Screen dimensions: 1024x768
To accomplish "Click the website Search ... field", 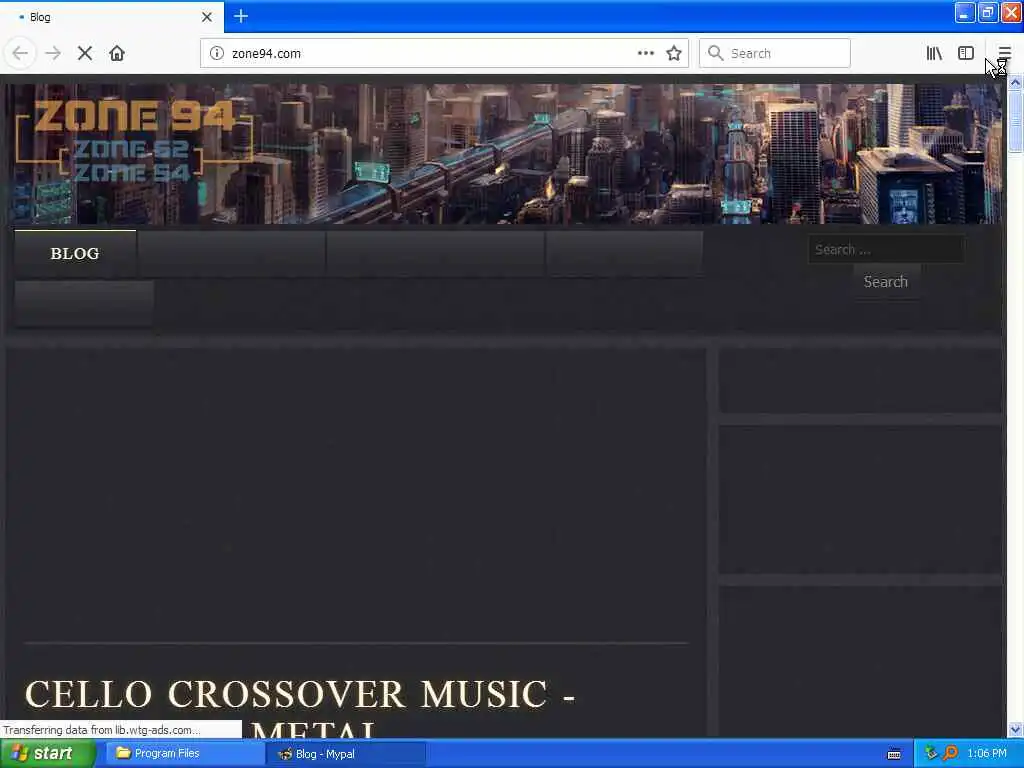I will click(886, 249).
